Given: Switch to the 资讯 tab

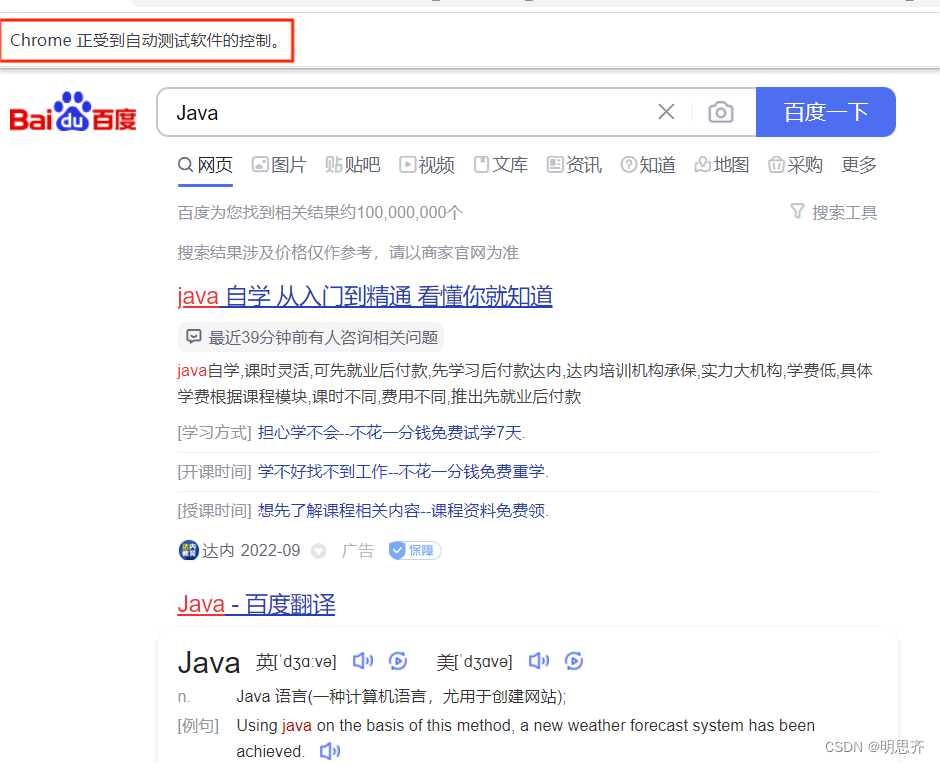Looking at the screenshot, I should coord(574,165).
